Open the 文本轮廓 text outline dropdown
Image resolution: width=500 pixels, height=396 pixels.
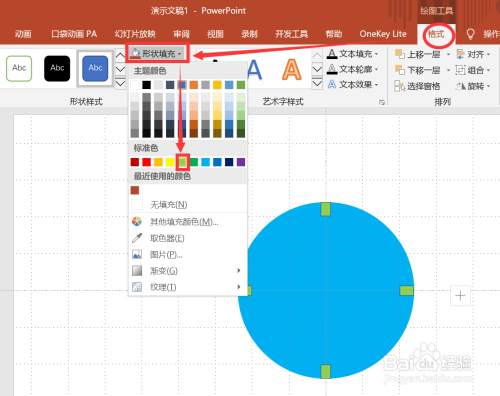pos(353,69)
